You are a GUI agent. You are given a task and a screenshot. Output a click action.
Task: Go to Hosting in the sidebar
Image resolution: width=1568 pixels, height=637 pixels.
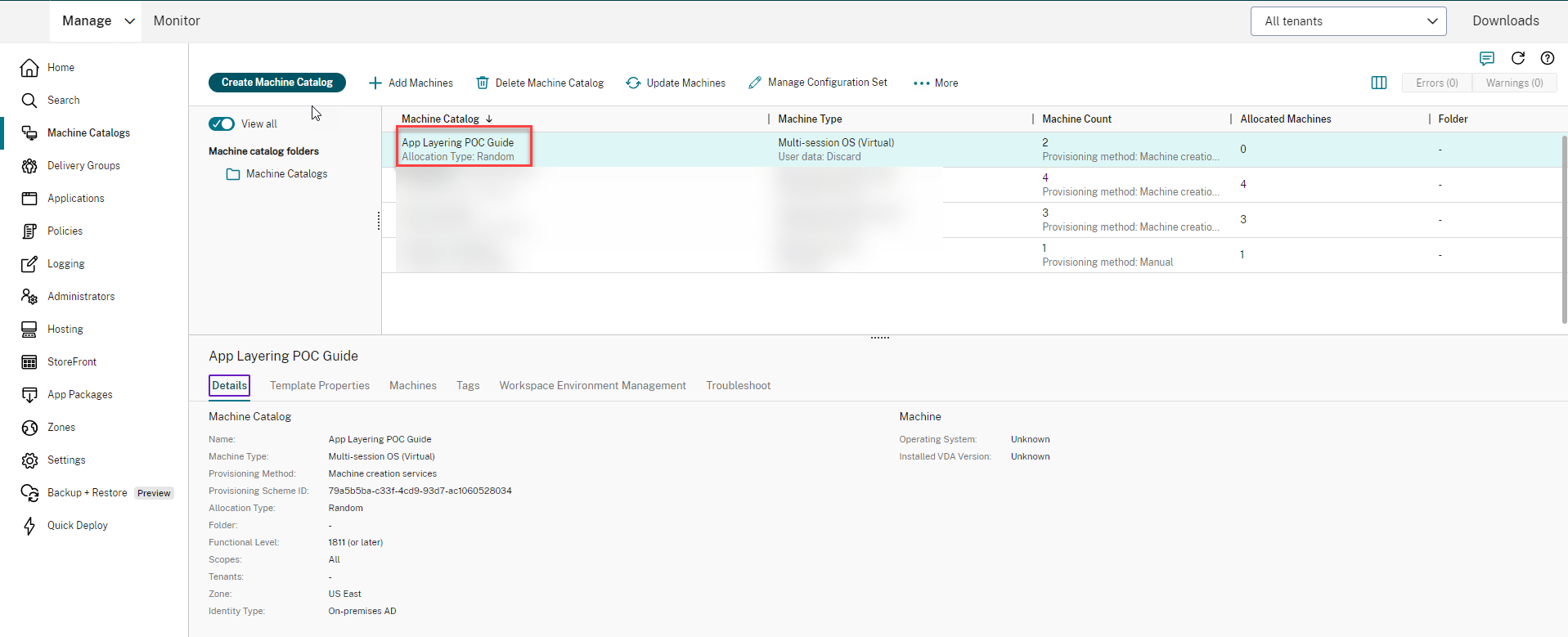[65, 329]
